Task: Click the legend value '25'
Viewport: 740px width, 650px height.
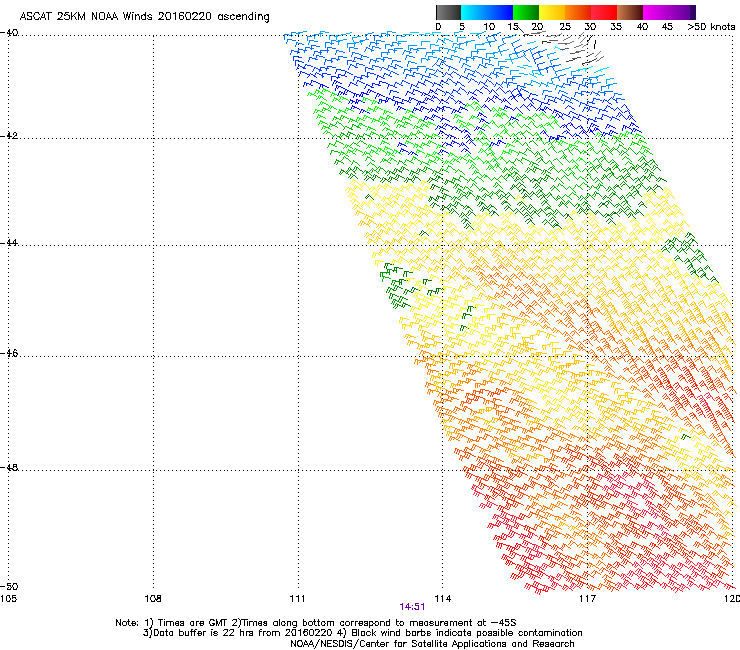Action: [564, 27]
